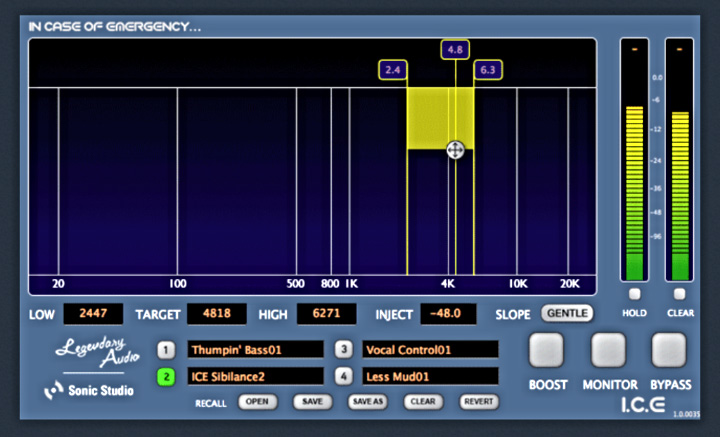Click the 2.4 low frequency handle
The width and height of the screenshot is (720, 437).
[x=393, y=70]
